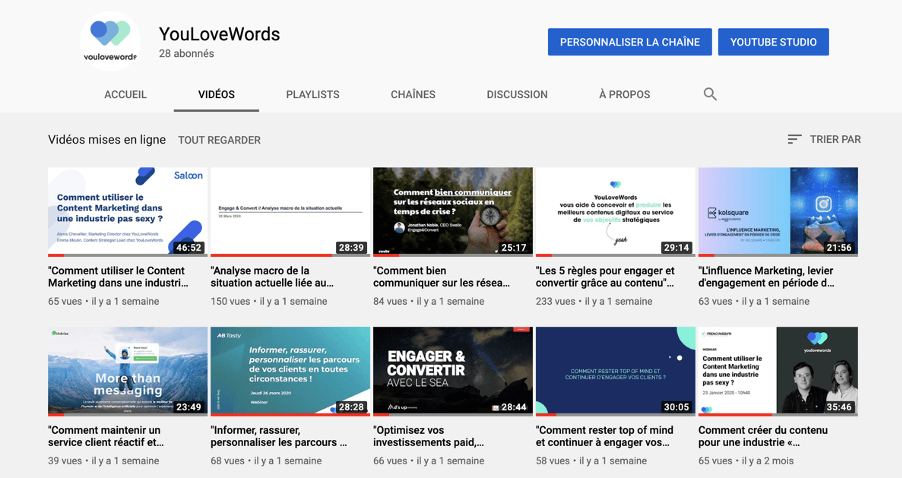Screen dimensions: 902x478
Task: Open the Trier Par sort menu
Action: pyautogui.click(x=823, y=140)
